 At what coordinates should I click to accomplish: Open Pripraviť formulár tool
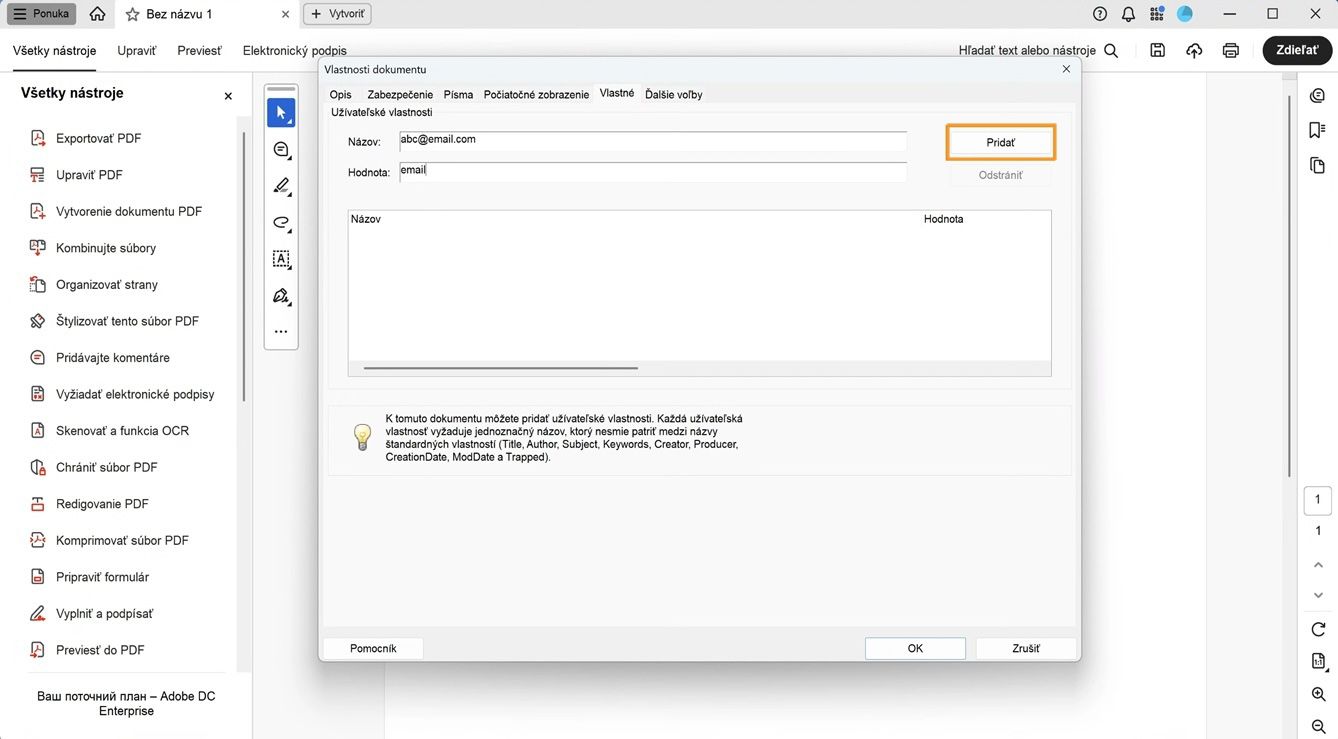coord(102,577)
